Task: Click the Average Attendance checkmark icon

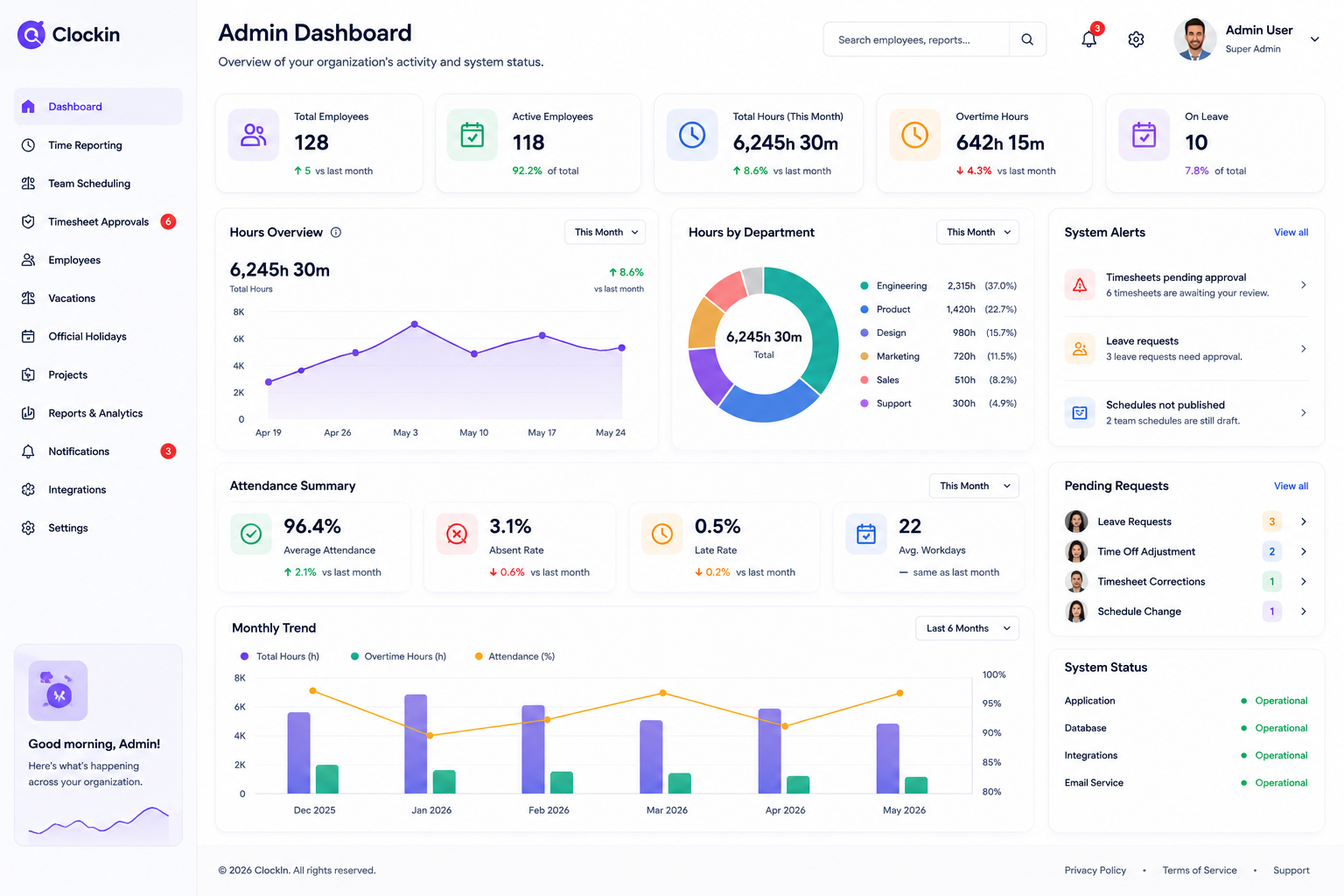Action: (251, 534)
